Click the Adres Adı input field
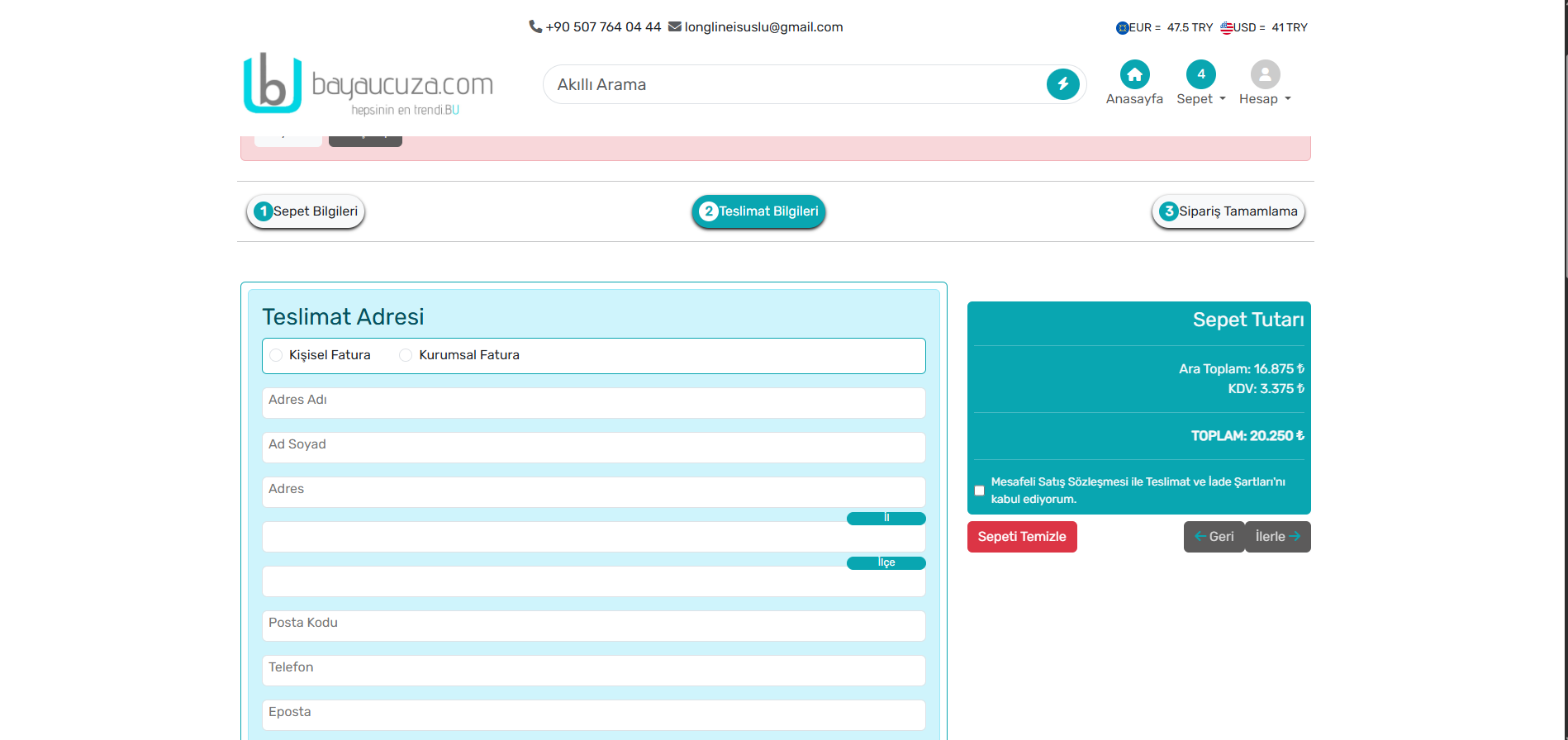This screenshot has height=740, width=1568. [594, 403]
